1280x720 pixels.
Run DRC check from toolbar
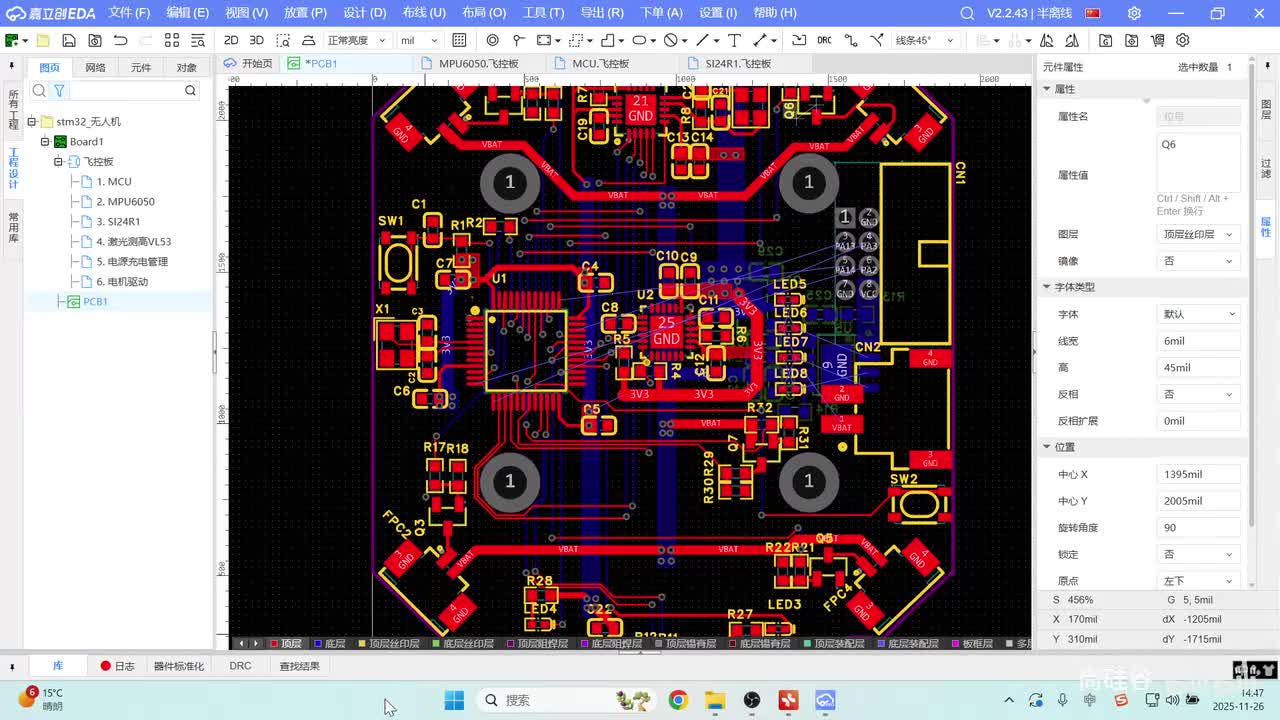coord(824,40)
